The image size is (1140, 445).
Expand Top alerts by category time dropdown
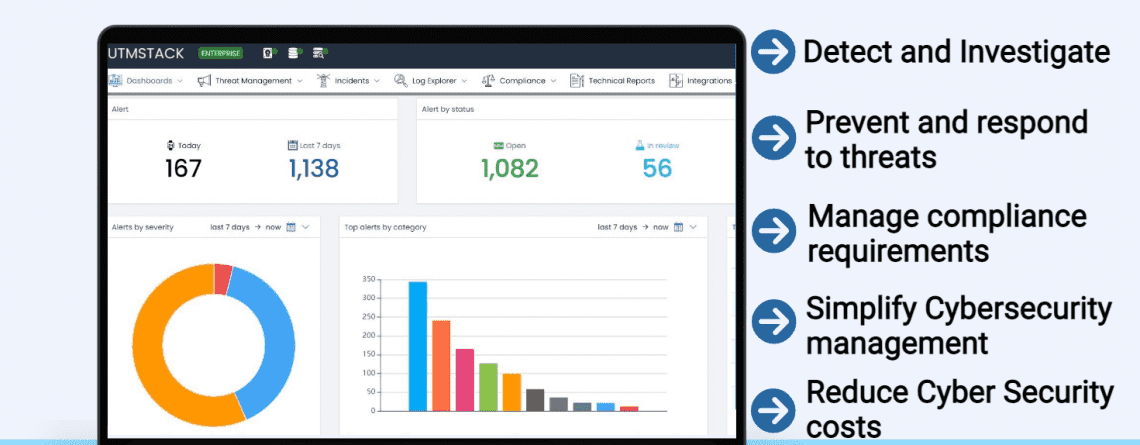[x=693, y=227]
